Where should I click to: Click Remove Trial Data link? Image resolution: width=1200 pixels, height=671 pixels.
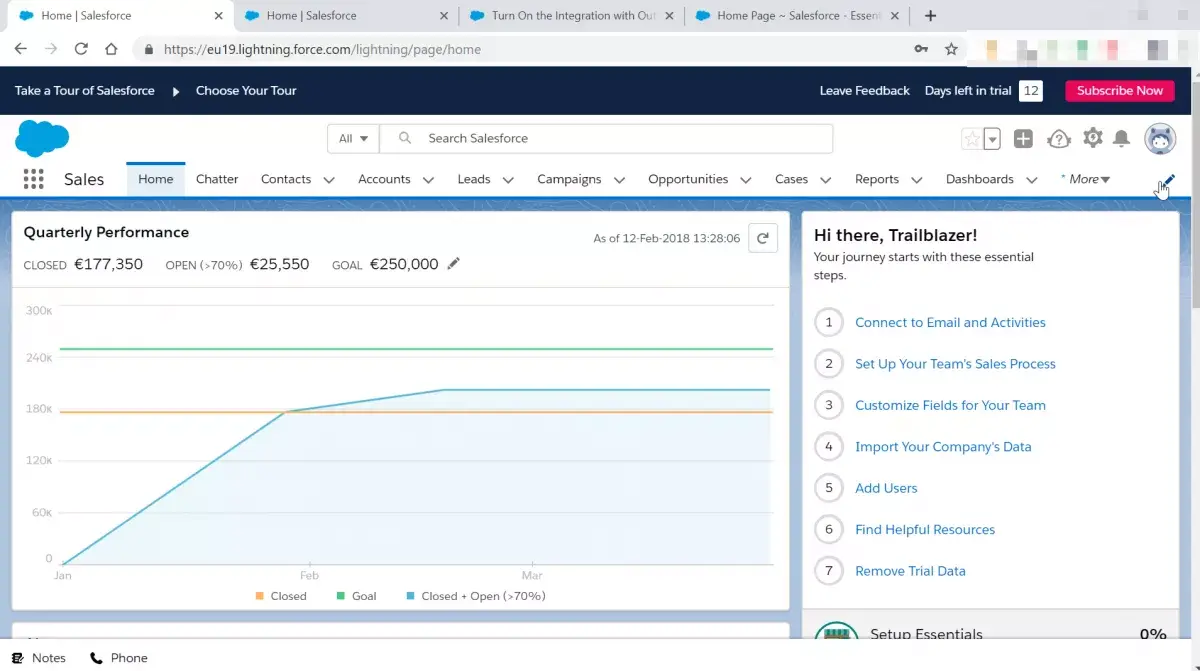click(910, 571)
